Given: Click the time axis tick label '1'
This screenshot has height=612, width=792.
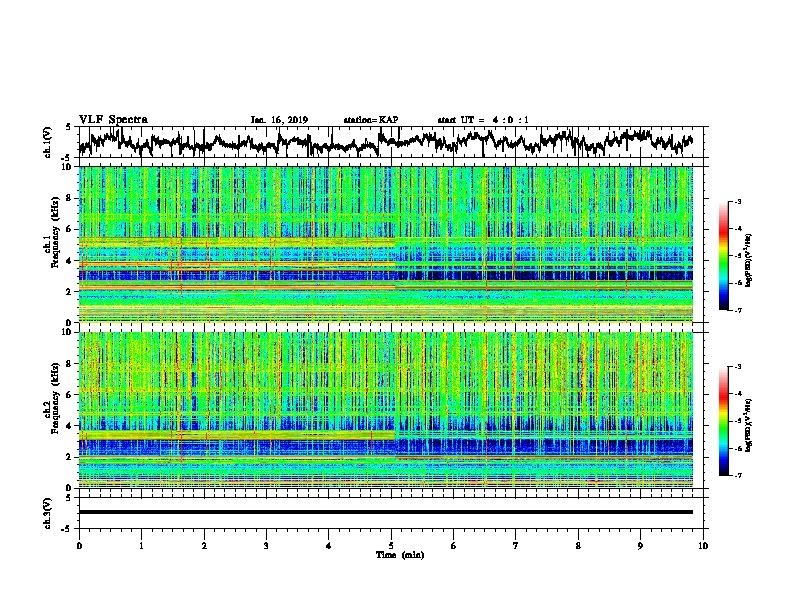Looking at the screenshot, I should click(141, 546).
